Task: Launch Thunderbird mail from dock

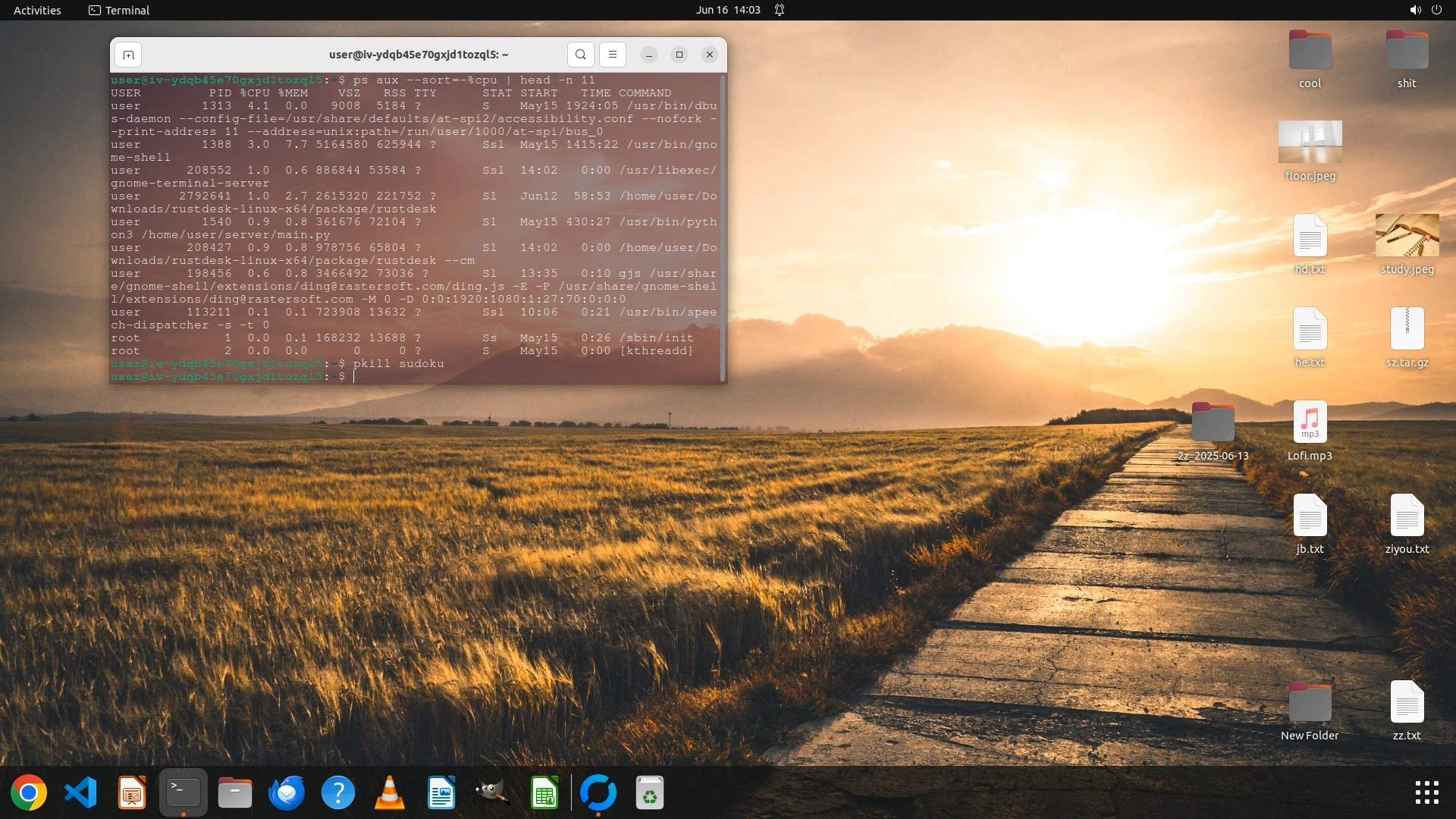Action: tap(287, 793)
